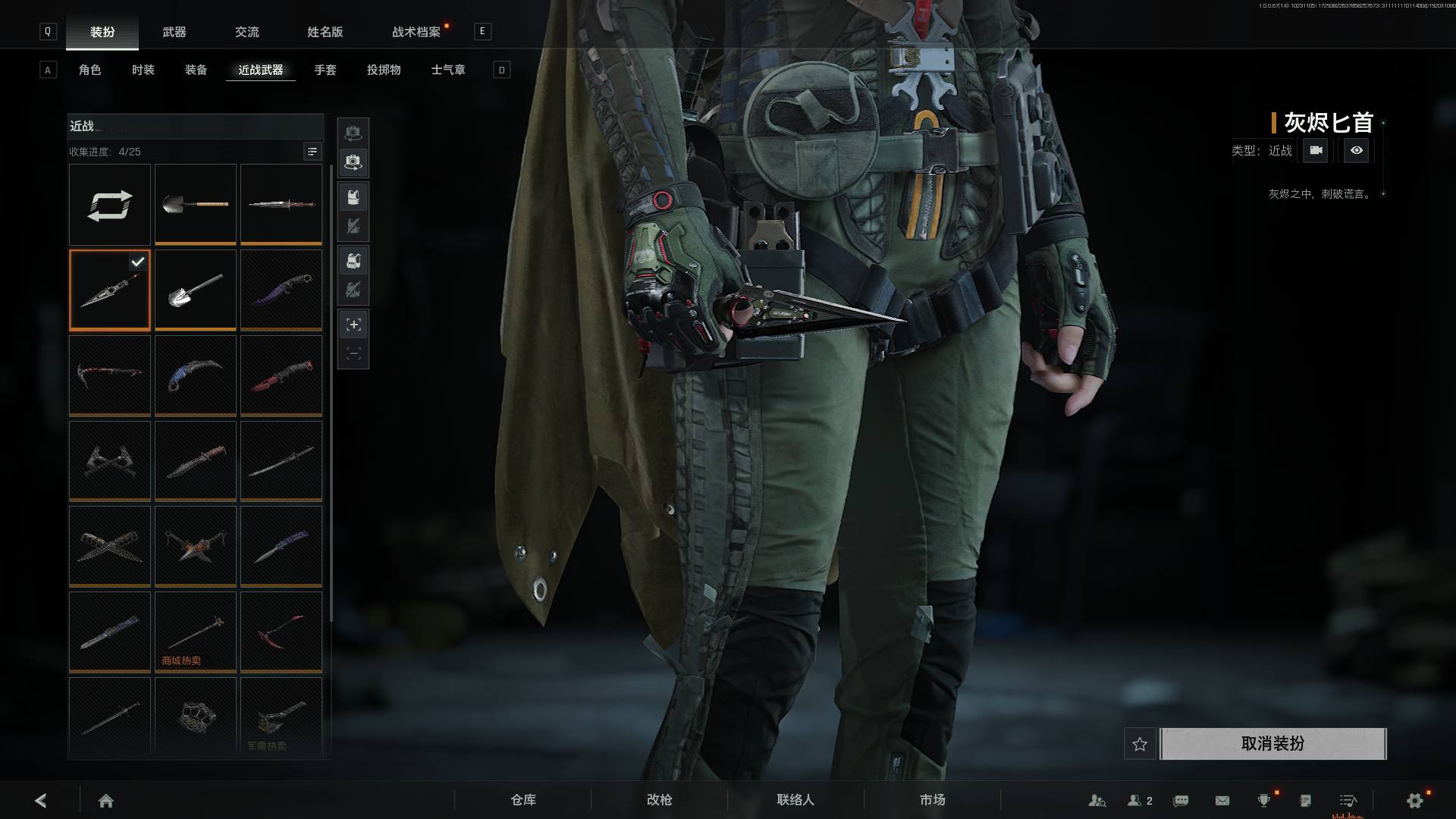This screenshot has height=819, width=1456.
Task: Select the 角色 sub-tab
Action: click(x=89, y=70)
